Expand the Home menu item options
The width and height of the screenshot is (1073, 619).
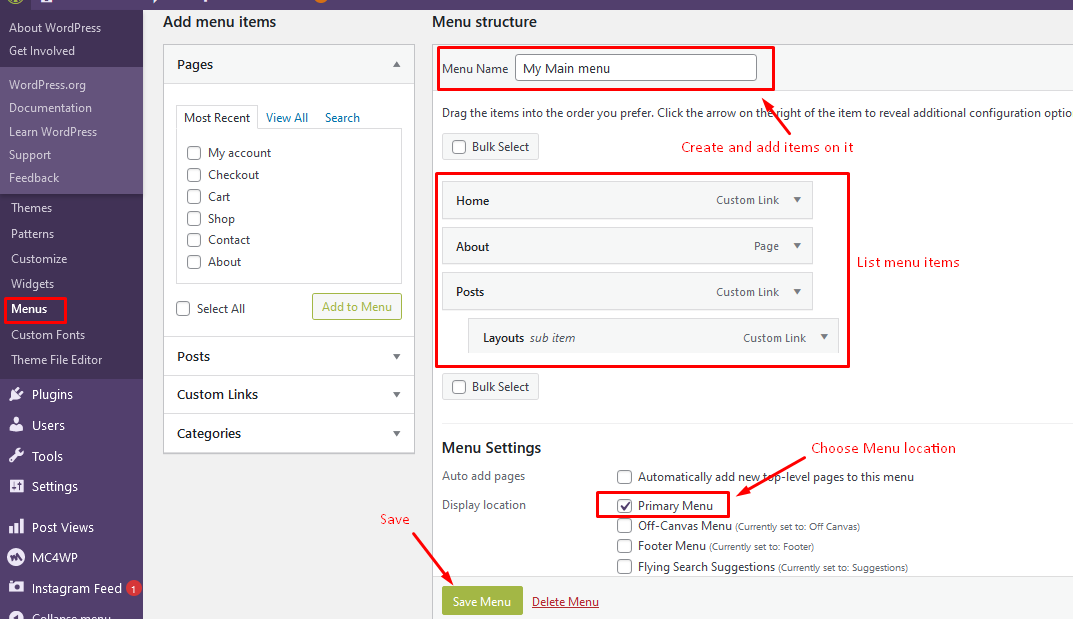point(797,200)
